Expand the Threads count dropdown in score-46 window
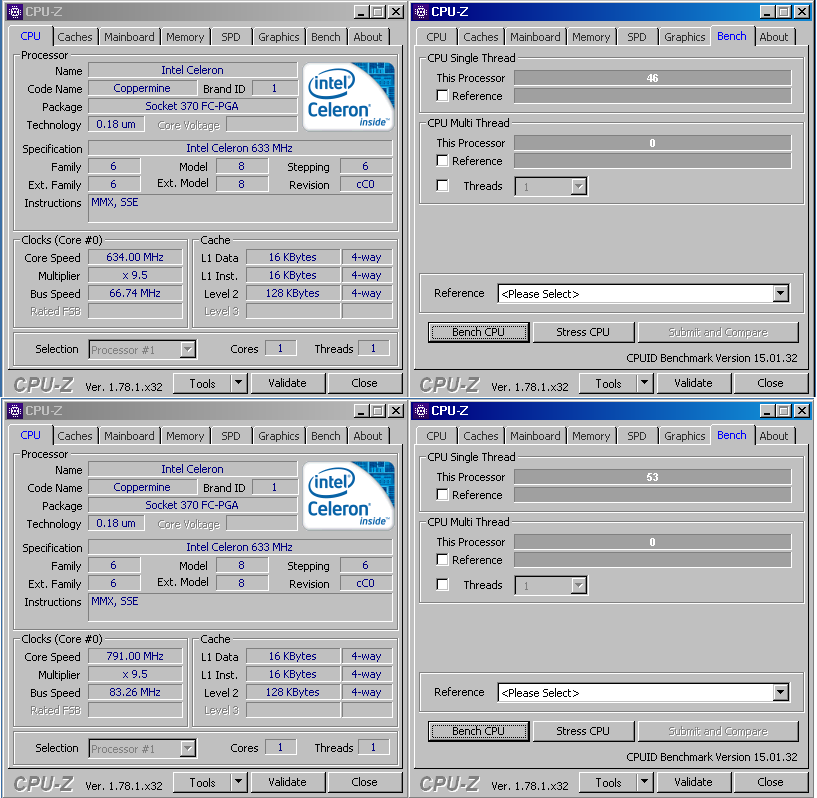 tap(578, 186)
